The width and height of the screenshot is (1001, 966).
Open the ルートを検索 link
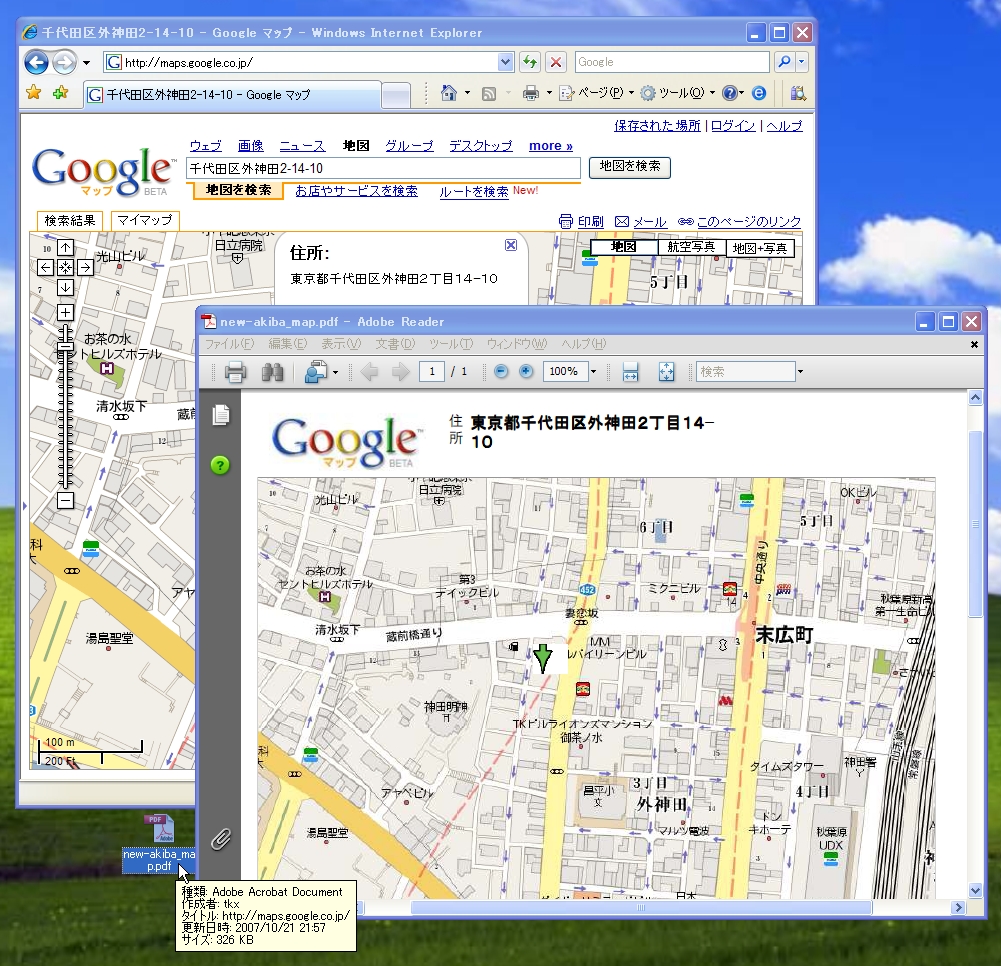[474, 192]
